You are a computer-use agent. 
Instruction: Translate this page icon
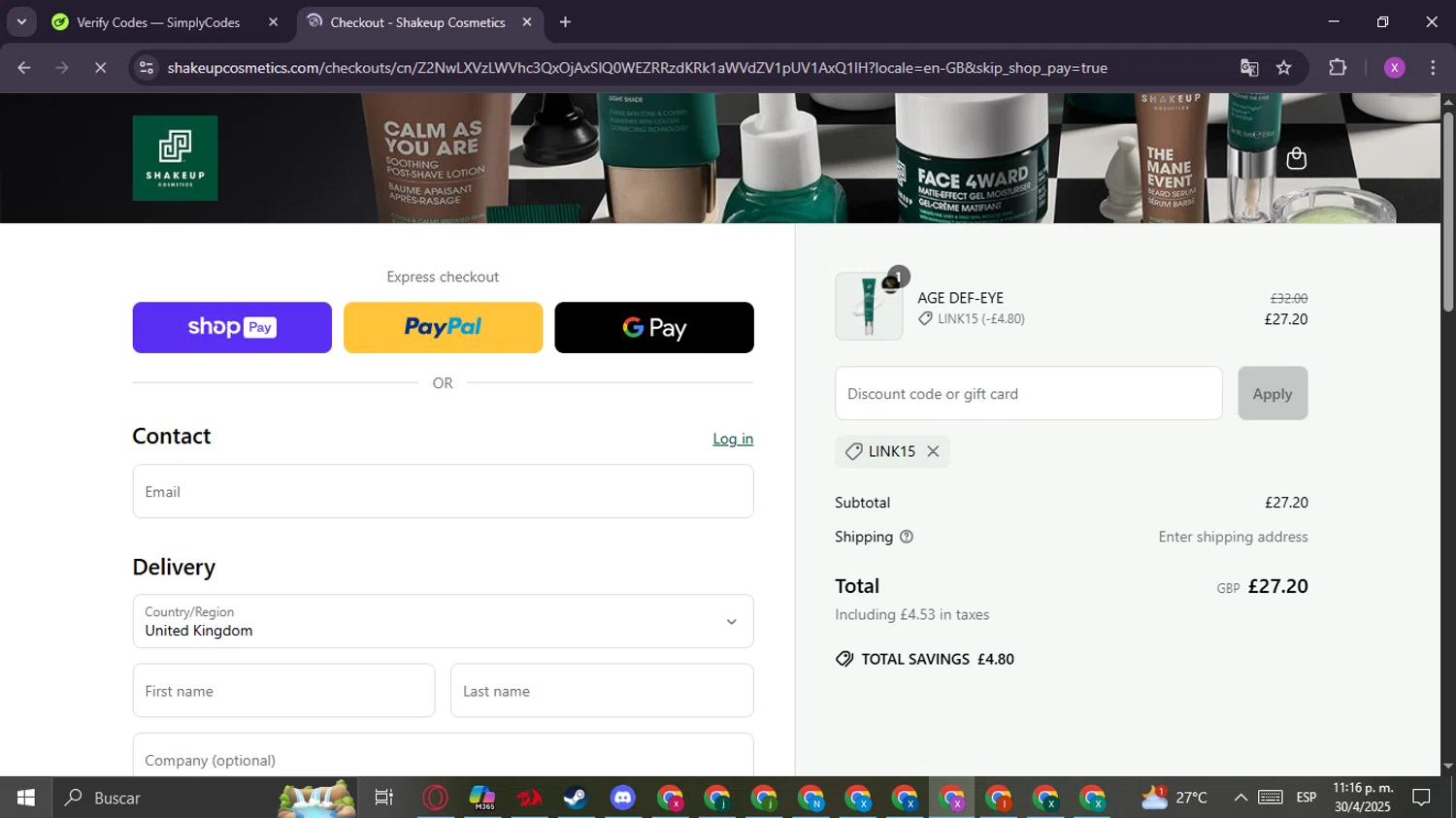(1249, 68)
